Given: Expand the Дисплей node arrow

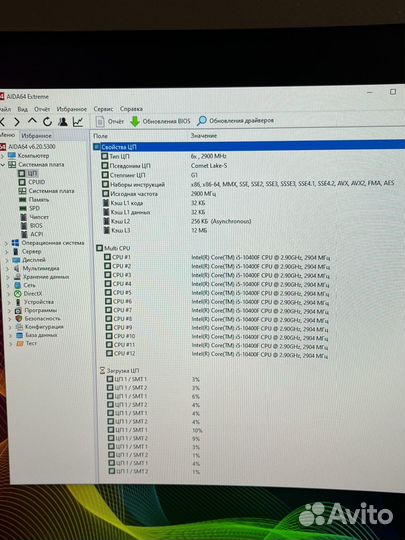Looking at the screenshot, I should point(7,260).
